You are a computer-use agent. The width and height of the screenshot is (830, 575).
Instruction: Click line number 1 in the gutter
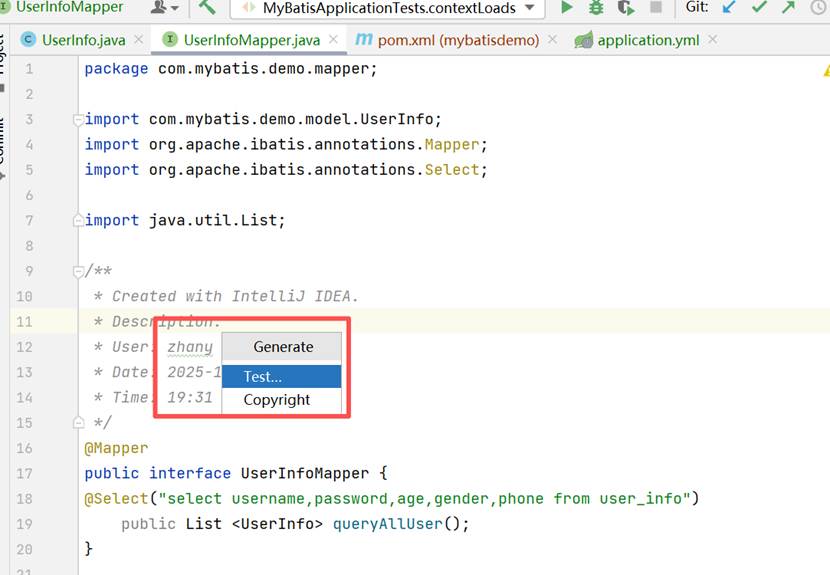[29, 68]
